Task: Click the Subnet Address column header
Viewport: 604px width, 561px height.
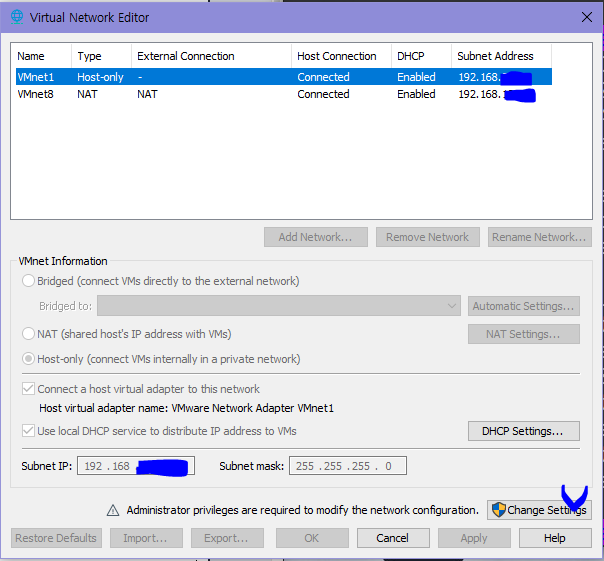Action: click(x=501, y=56)
